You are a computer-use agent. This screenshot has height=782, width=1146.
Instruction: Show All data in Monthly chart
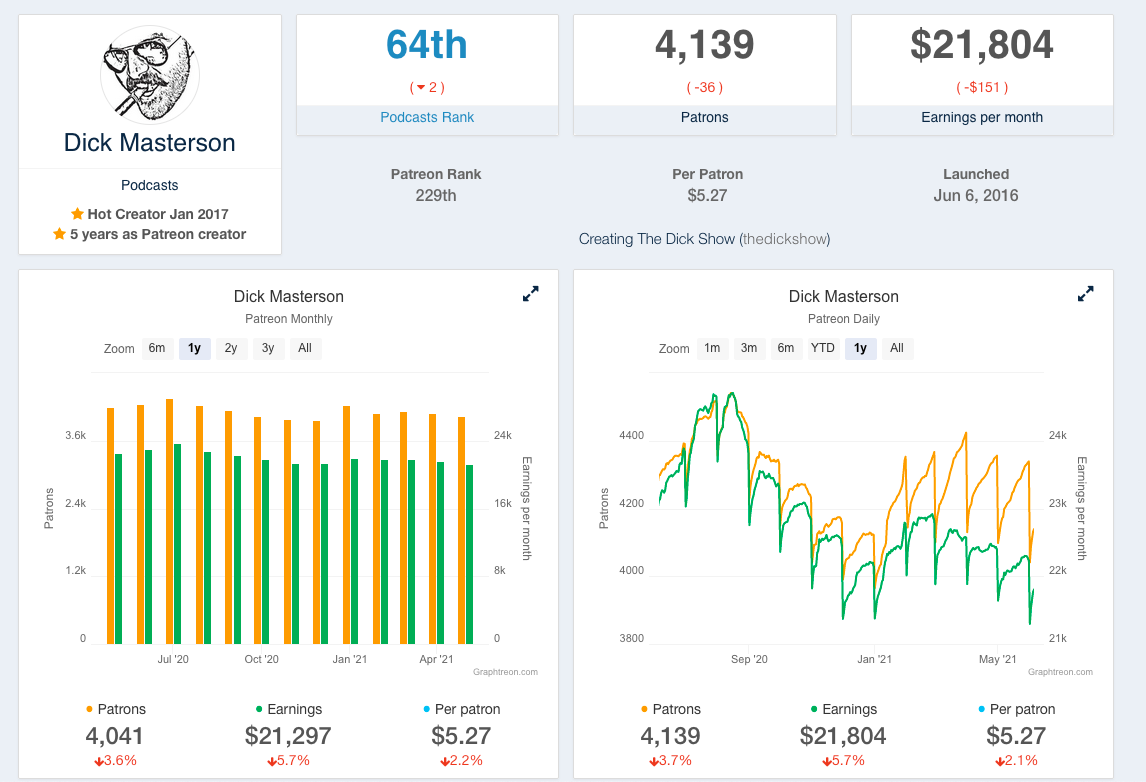pyautogui.click(x=306, y=349)
